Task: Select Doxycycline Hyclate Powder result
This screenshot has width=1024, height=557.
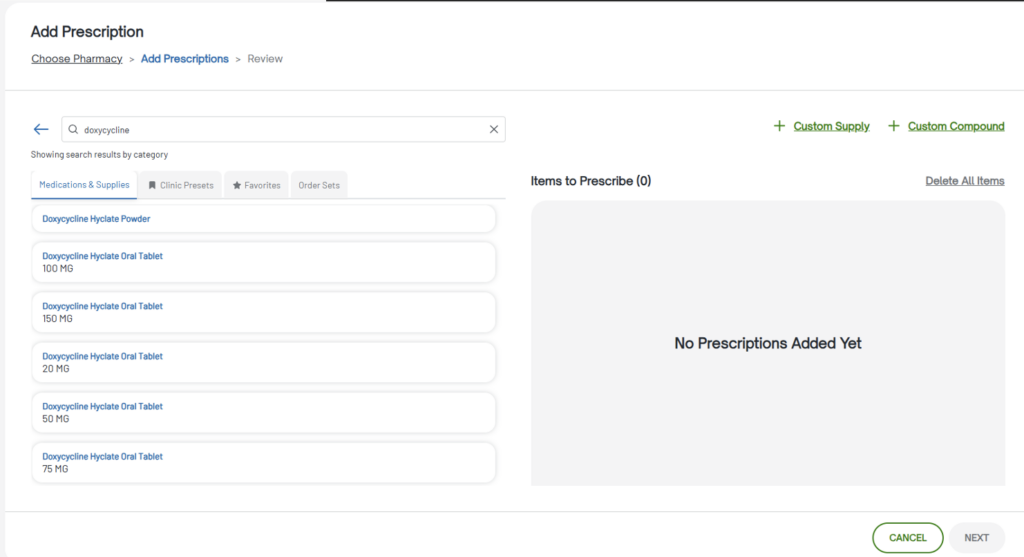Action: (264, 218)
